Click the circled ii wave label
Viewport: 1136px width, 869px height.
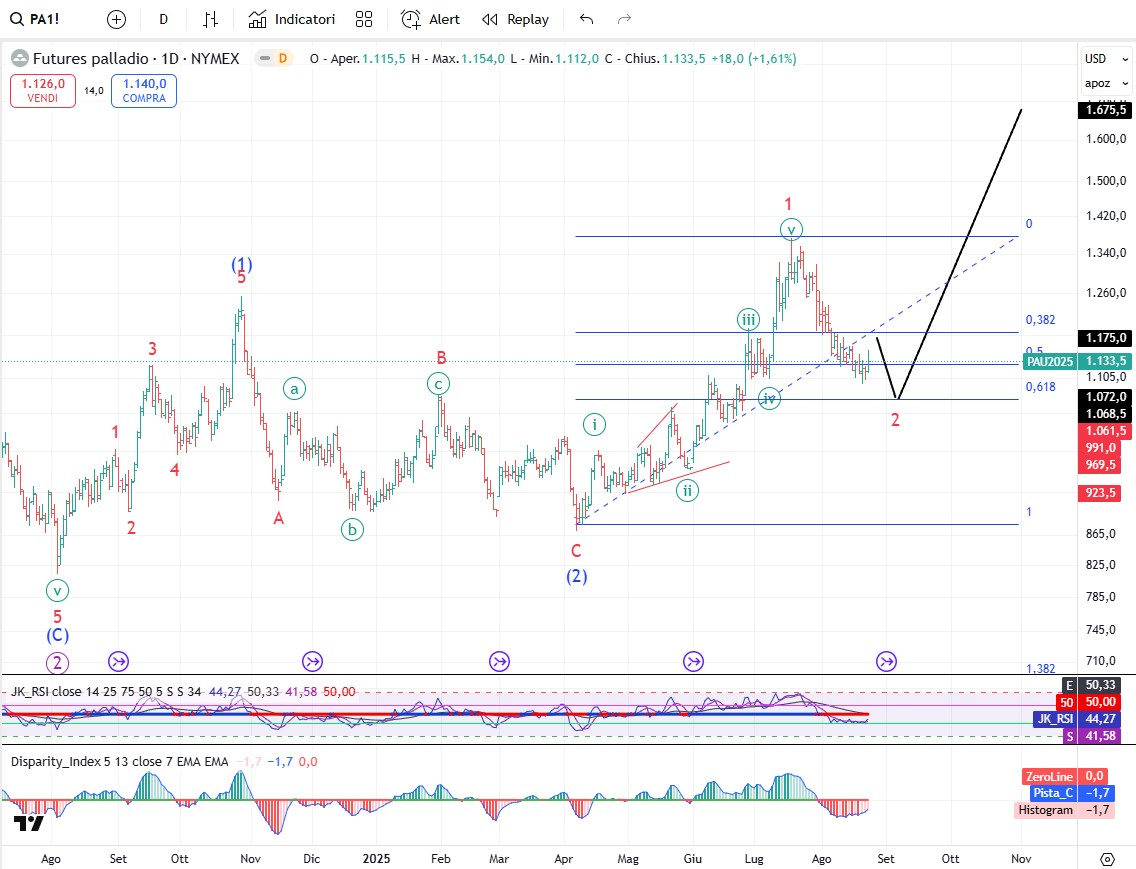pyautogui.click(x=687, y=491)
